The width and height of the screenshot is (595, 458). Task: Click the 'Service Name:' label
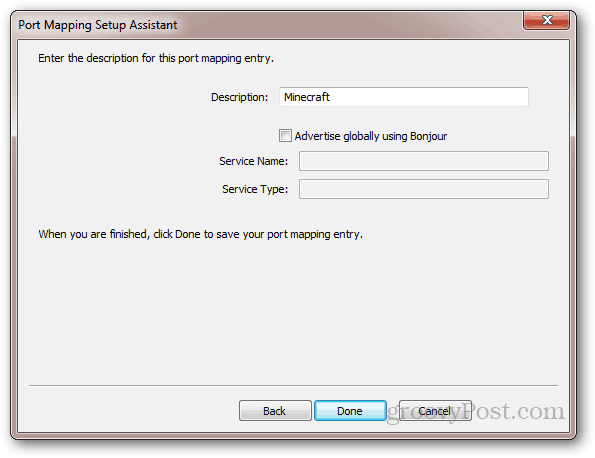pos(253,161)
